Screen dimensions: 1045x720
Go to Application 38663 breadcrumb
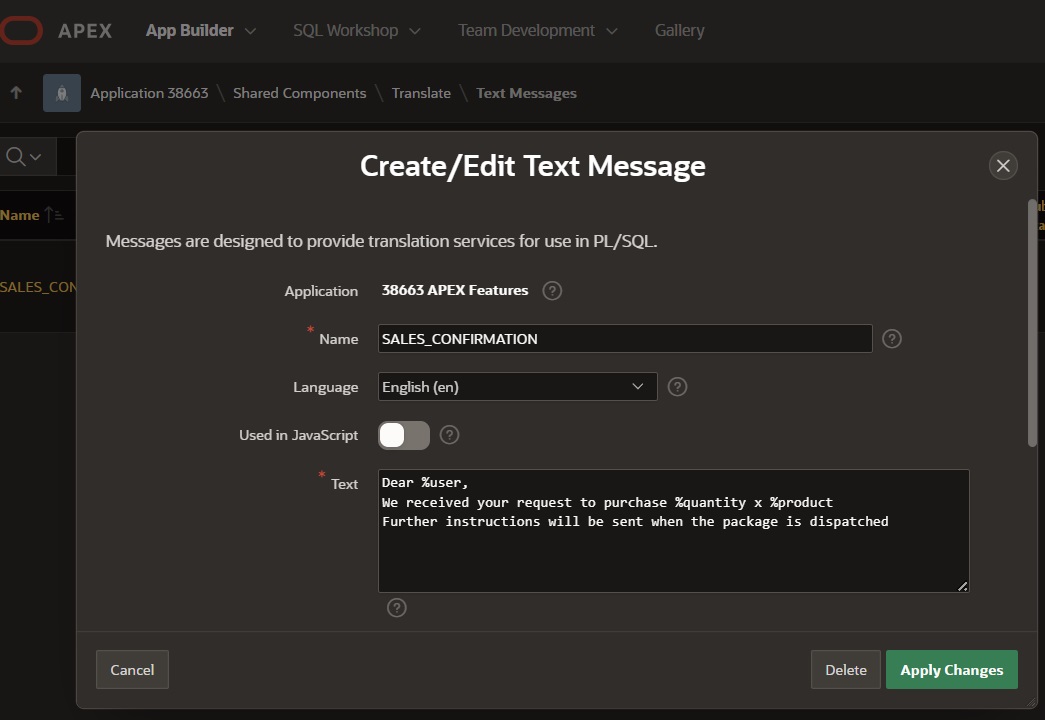[x=149, y=93]
